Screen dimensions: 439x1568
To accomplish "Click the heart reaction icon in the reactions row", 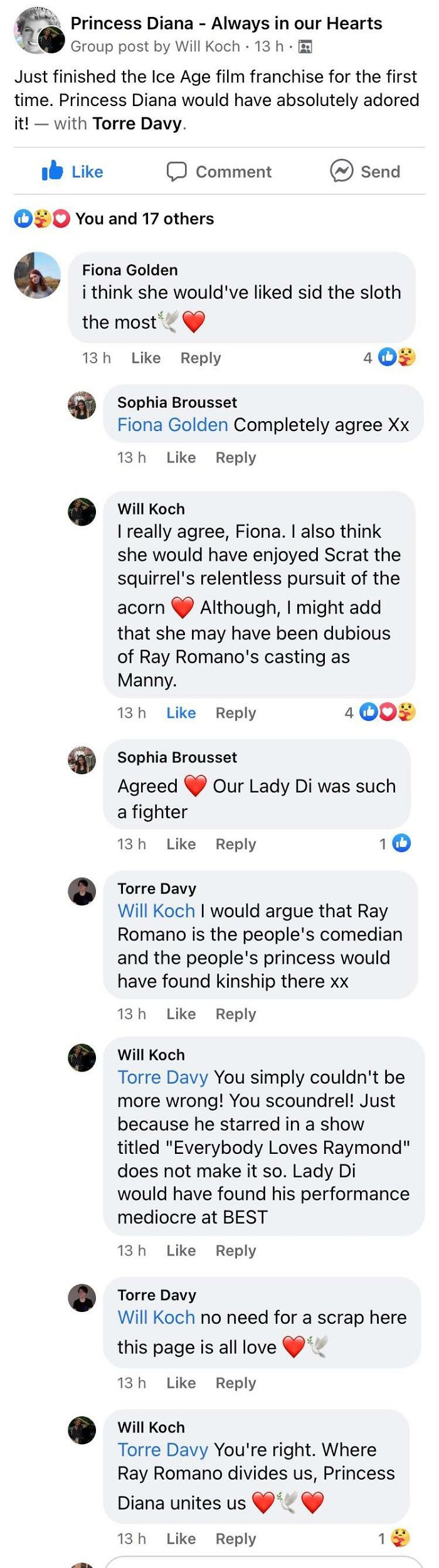I will tap(60, 218).
